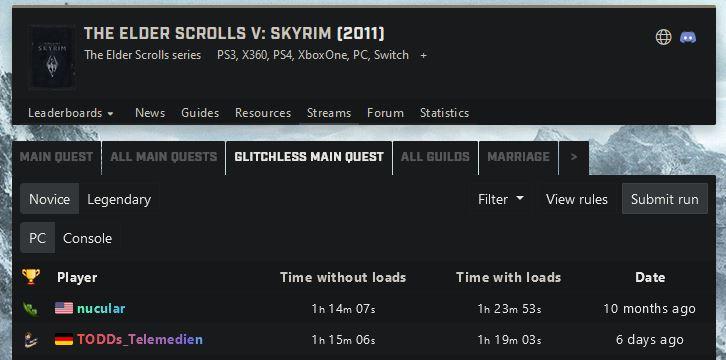Open the Streams menu item
This screenshot has width=726, height=360.
coord(329,113)
